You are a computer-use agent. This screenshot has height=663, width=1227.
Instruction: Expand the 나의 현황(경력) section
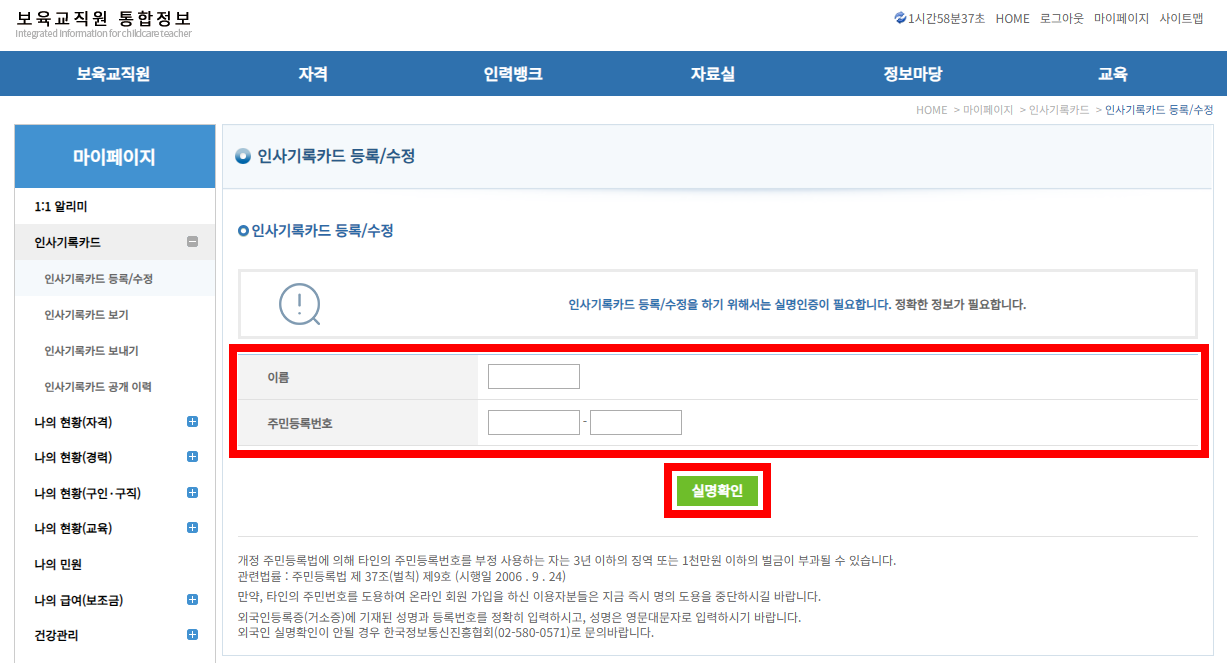[193, 457]
